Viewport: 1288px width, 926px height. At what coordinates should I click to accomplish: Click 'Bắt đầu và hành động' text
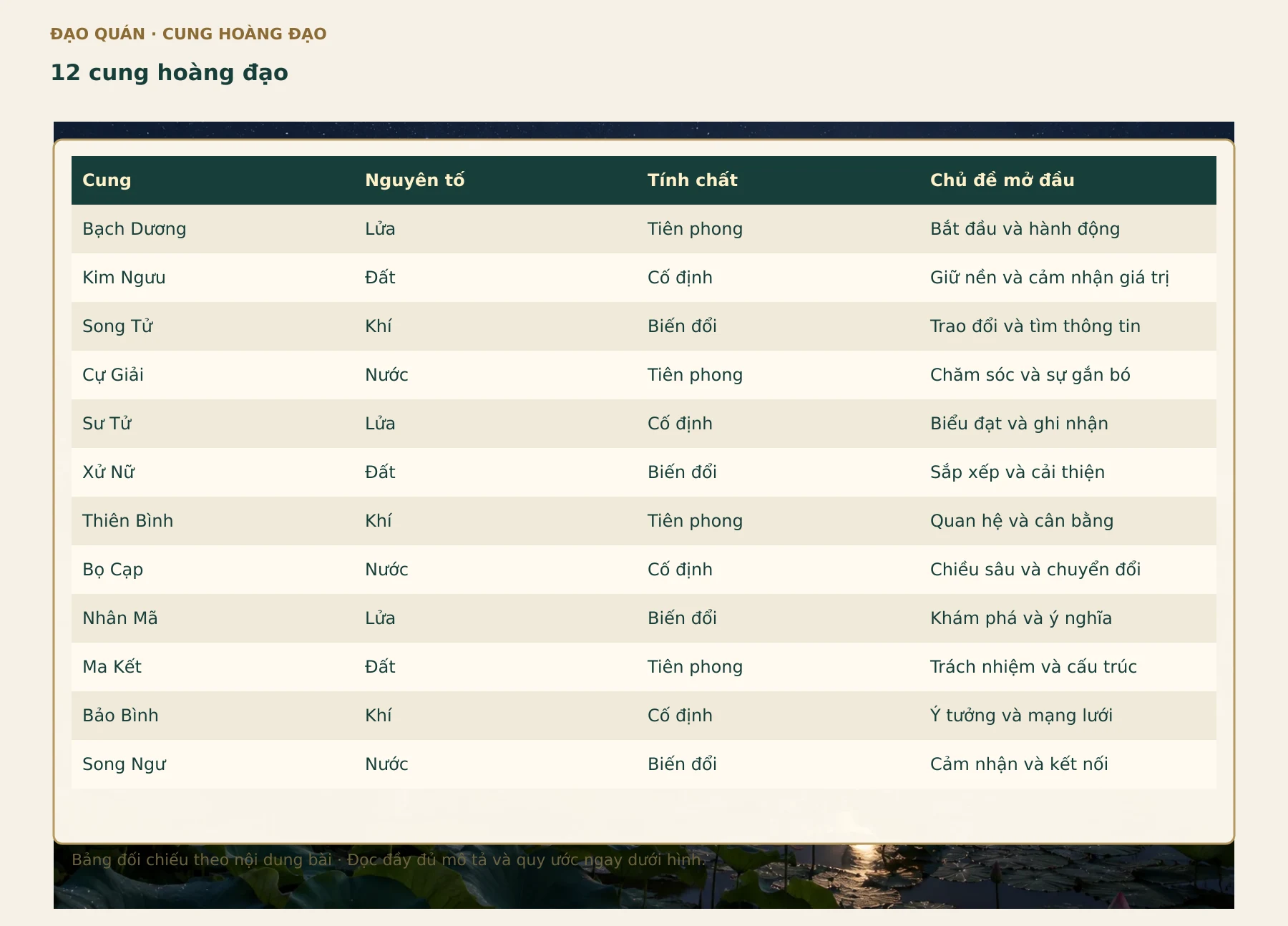pyautogui.click(x=1025, y=229)
